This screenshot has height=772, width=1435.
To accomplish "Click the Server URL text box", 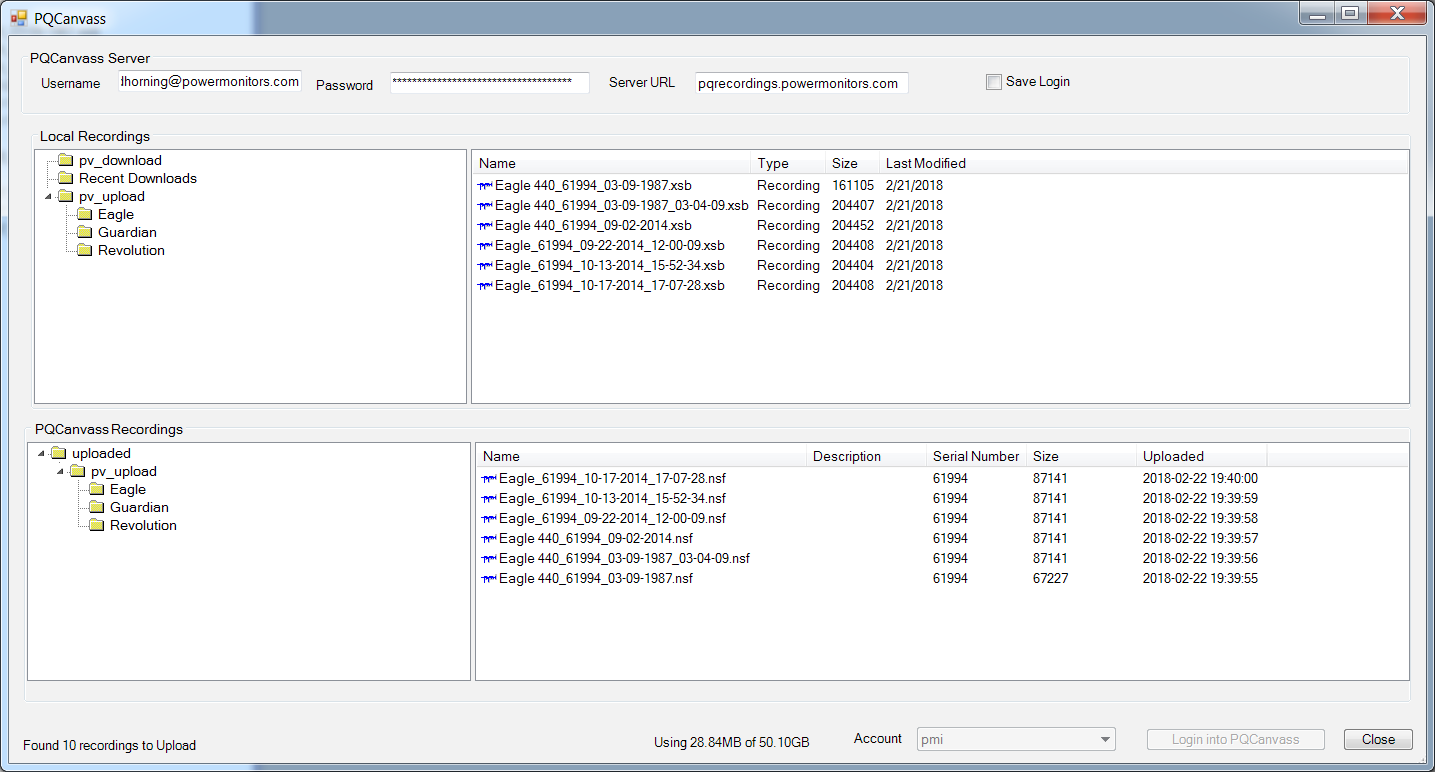I will pos(801,83).
